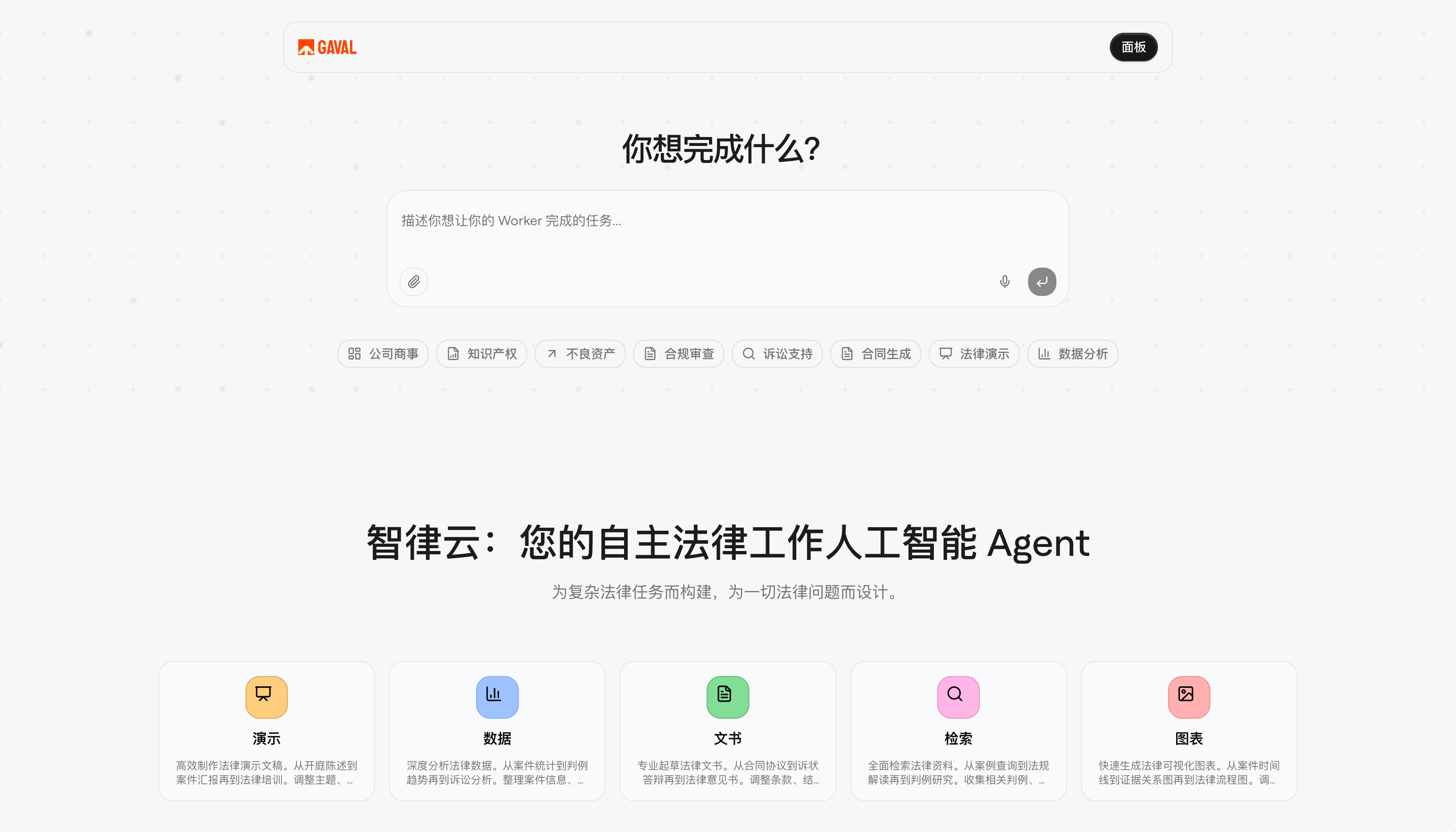
Task: Select the presentation icon on the 演示 card
Action: (x=266, y=697)
